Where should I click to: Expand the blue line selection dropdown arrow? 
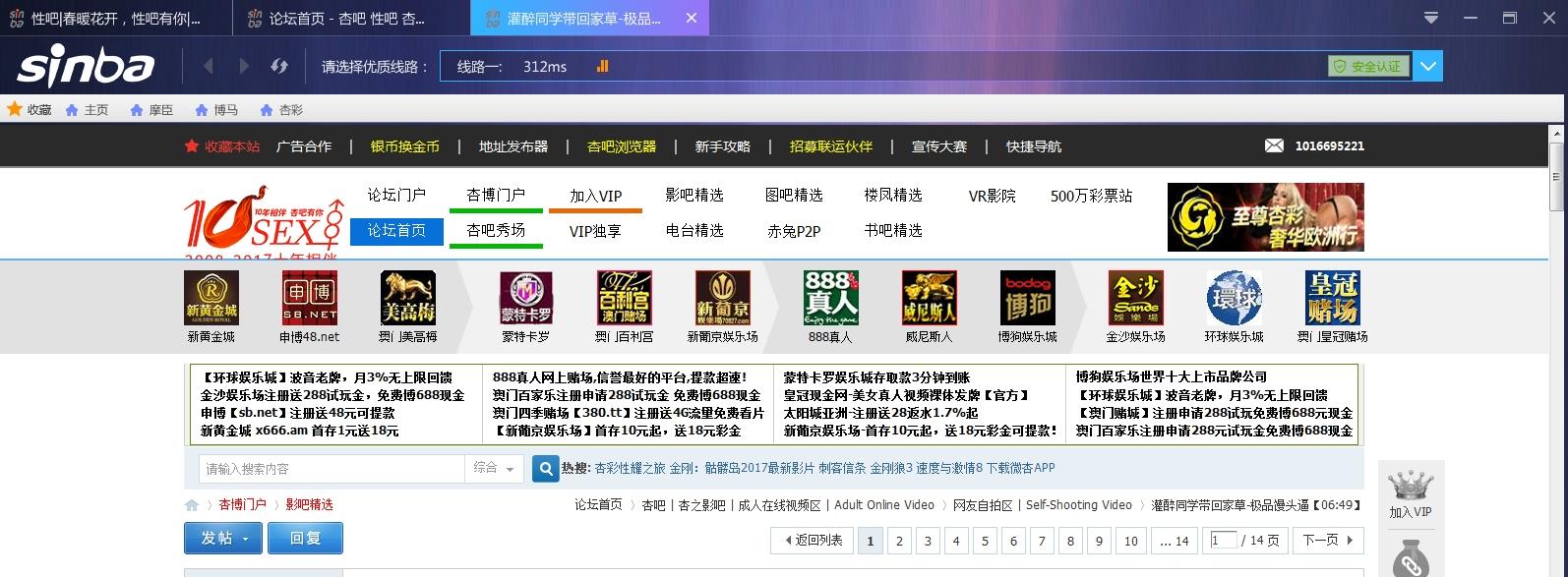coord(1428,66)
